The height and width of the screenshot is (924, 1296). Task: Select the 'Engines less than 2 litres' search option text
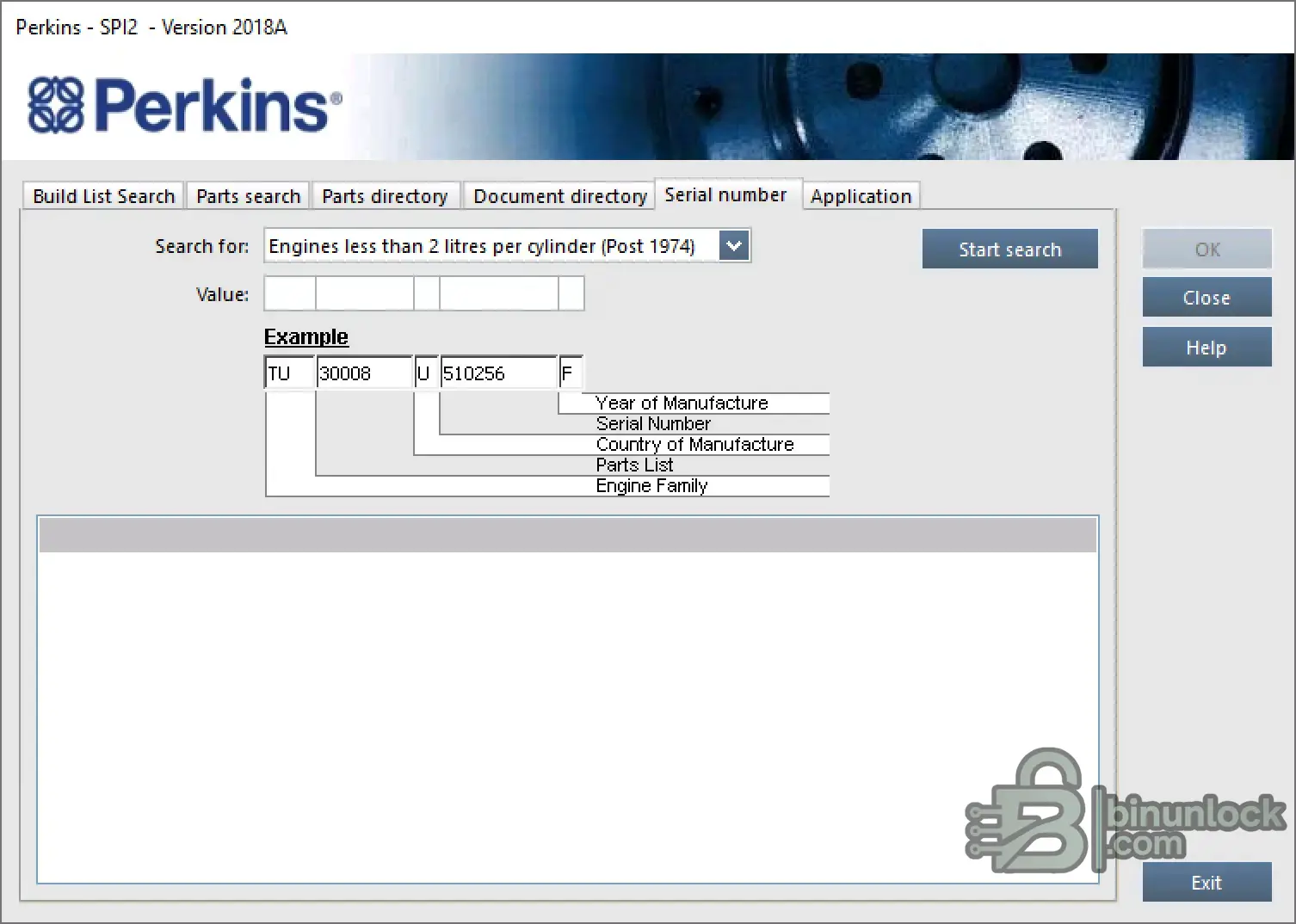[482, 246]
